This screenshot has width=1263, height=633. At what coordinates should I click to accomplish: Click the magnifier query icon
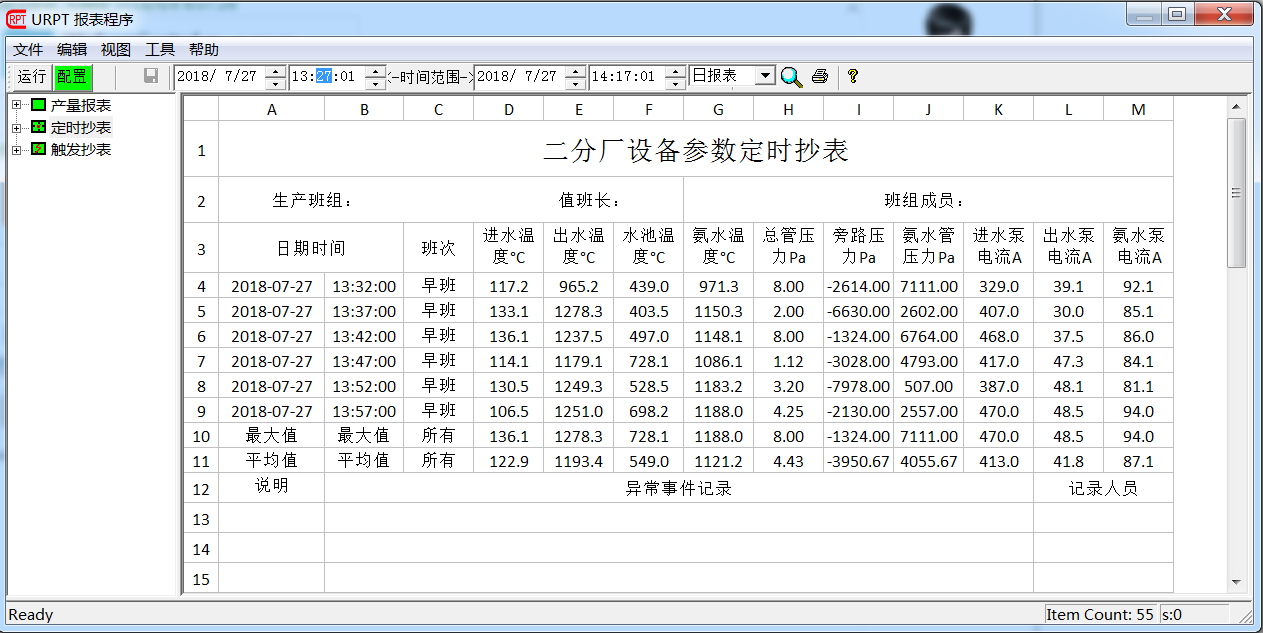coord(791,76)
